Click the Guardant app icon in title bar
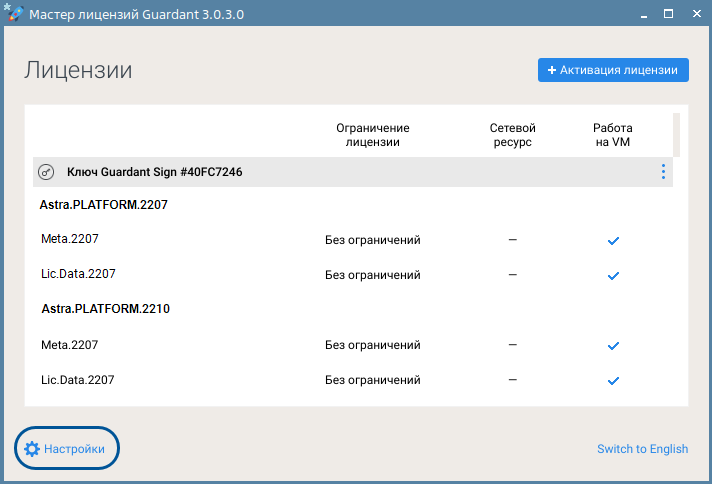The width and height of the screenshot is (712, 484). [x=13, y=14]
